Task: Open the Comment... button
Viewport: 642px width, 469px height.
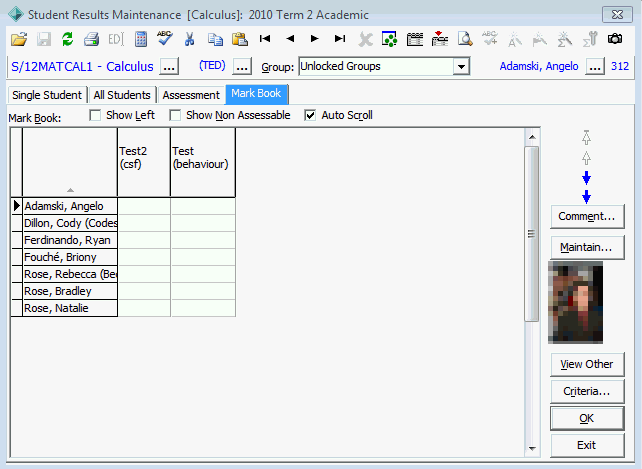Action: pyautogui.click(x=587, y=216)
